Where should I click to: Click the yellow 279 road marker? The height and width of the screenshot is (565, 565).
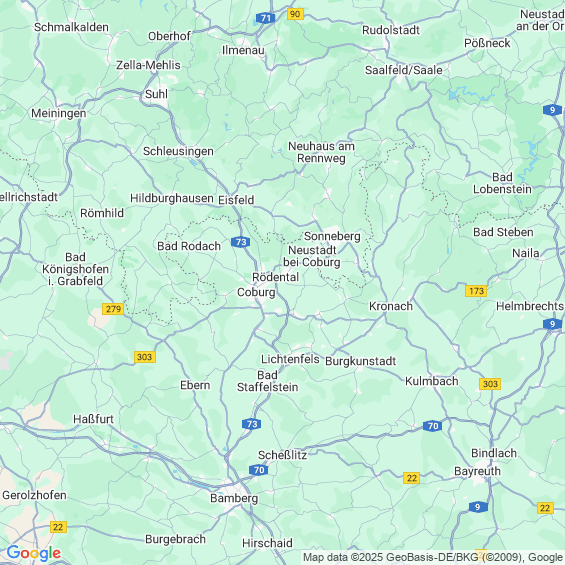[x=113, y=309]
